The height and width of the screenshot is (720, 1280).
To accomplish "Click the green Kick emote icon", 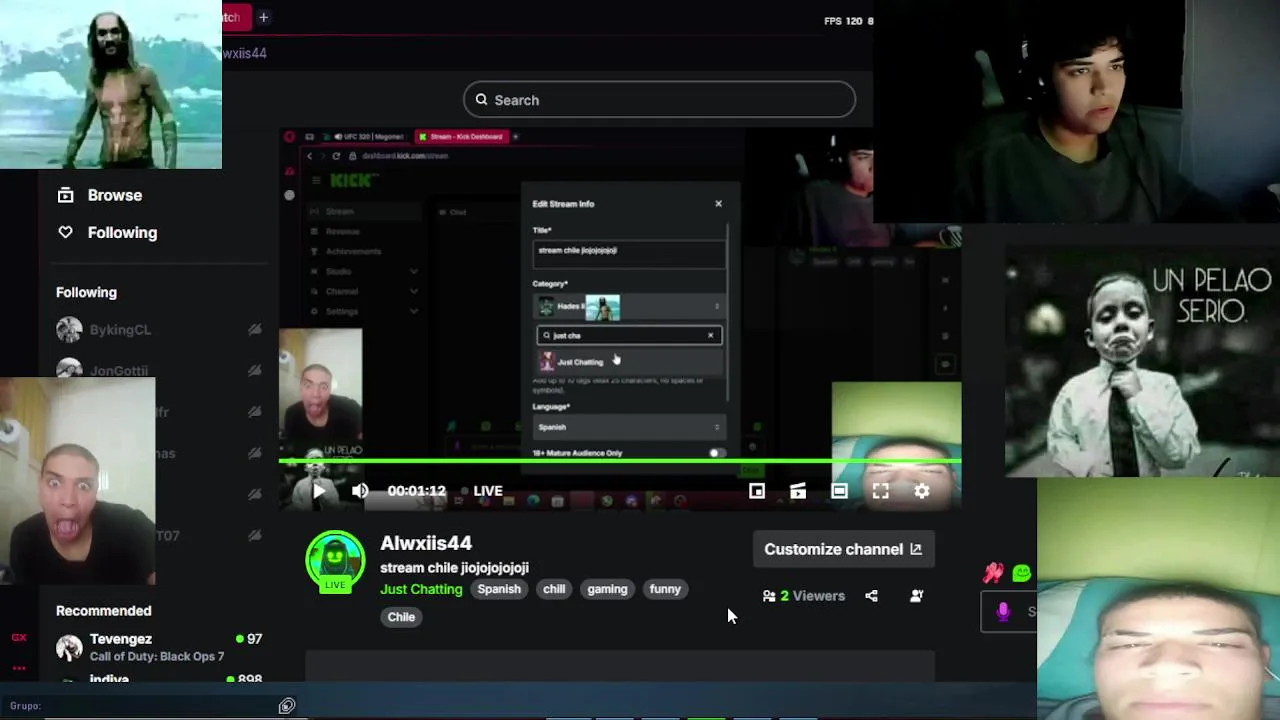I will coord(1022,573).
